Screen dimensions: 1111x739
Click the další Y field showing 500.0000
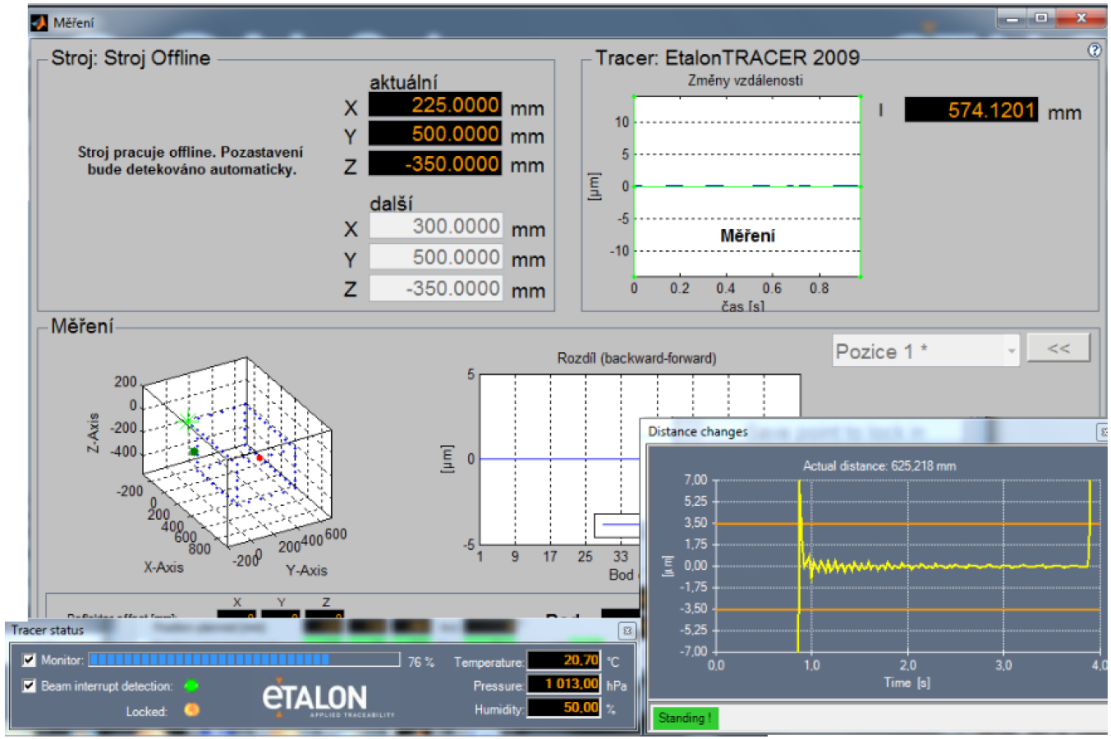click(436, 257)
